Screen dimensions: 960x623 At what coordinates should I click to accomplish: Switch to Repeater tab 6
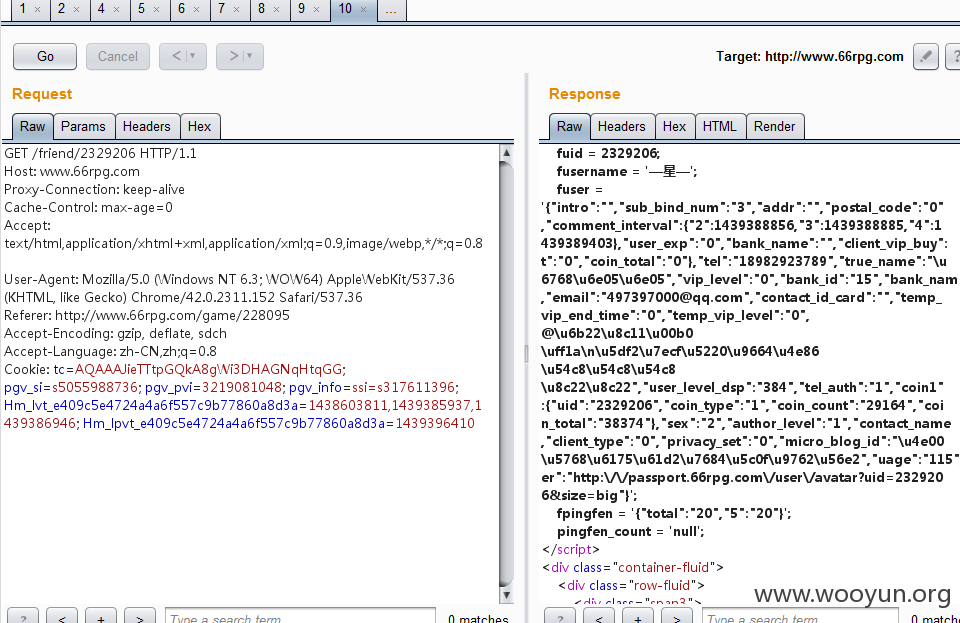pos(181,9)
